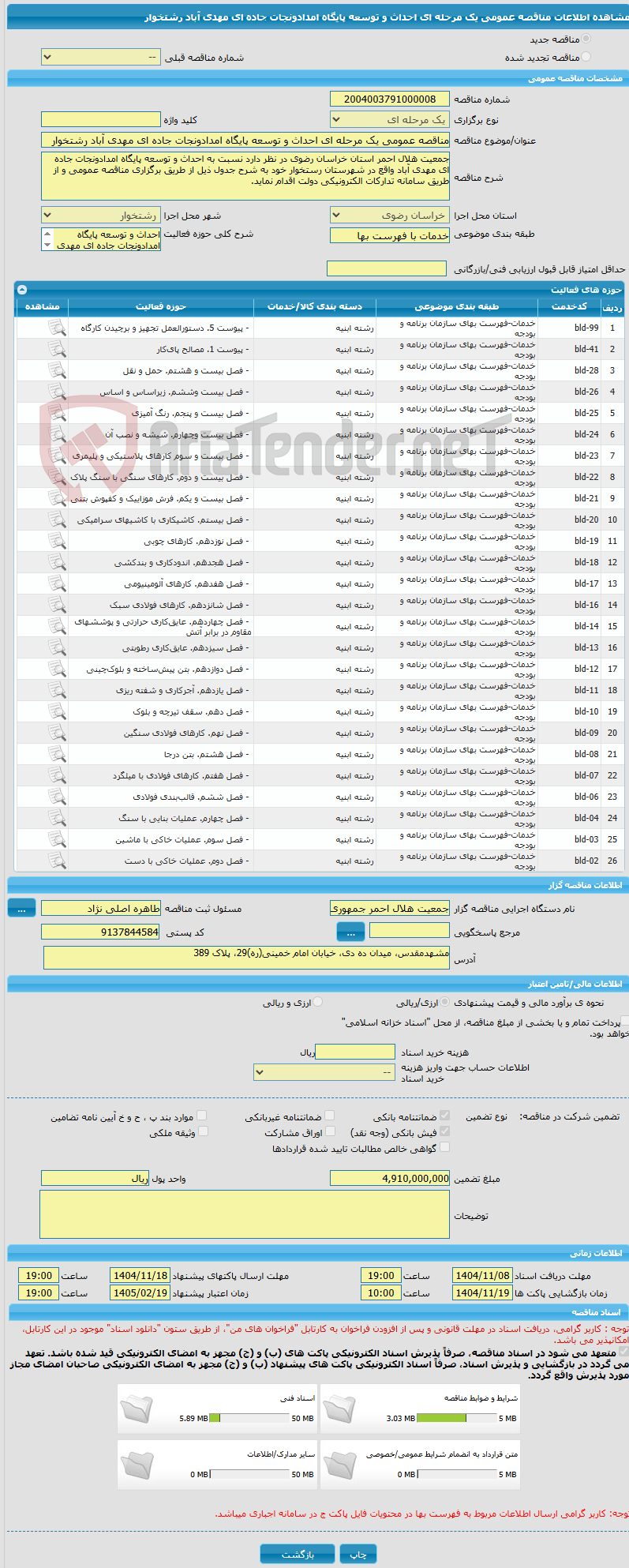This screenshot has height=1568, width=629.
Task: Open the view magnifier for row bld-09
Action: (57, 733)
